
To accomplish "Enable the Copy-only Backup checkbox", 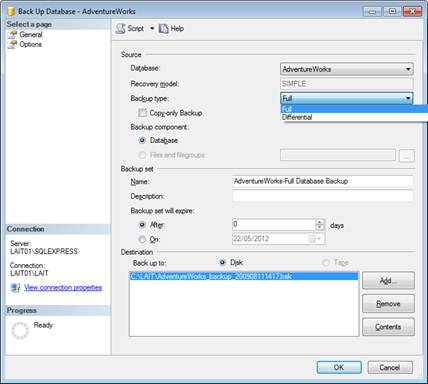I will point(142,113).
